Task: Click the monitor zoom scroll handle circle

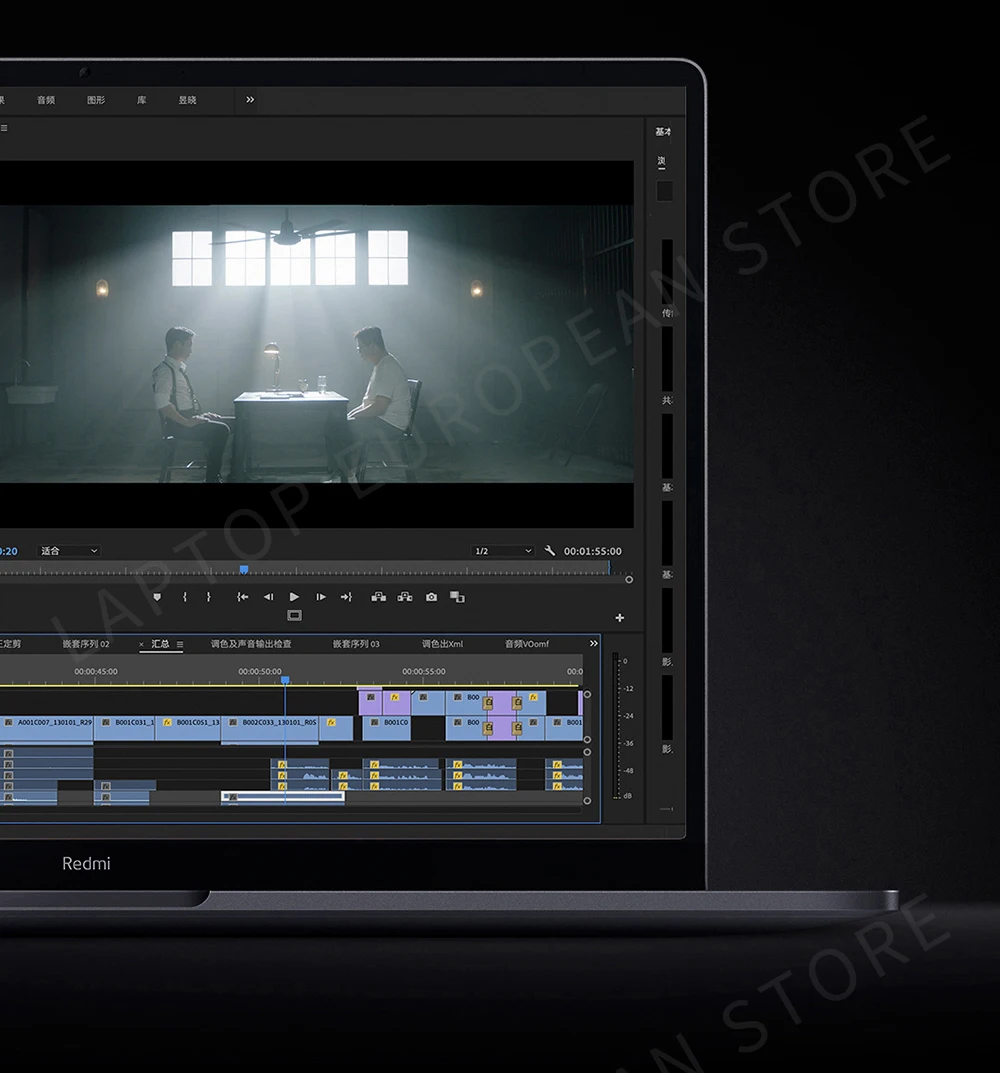Action: point(629,580)
